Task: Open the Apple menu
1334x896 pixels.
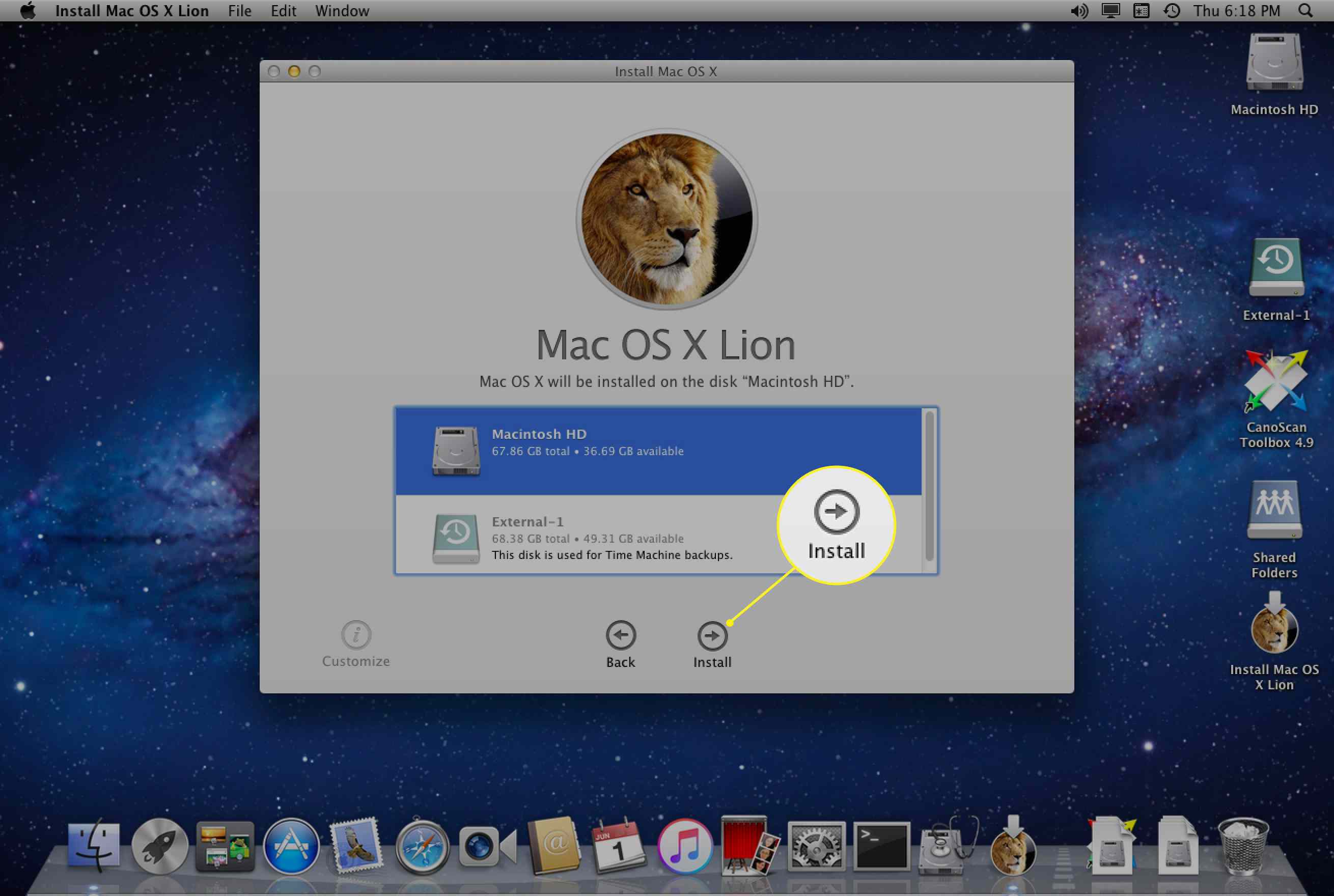Action: pyautogui.click(x=27, y=11)
